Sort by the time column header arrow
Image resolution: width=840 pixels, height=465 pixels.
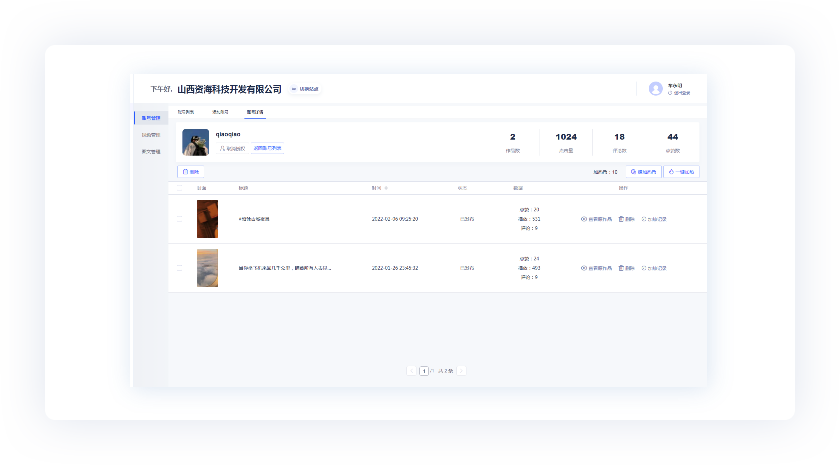pyautogui.click(x=387, y=187)
